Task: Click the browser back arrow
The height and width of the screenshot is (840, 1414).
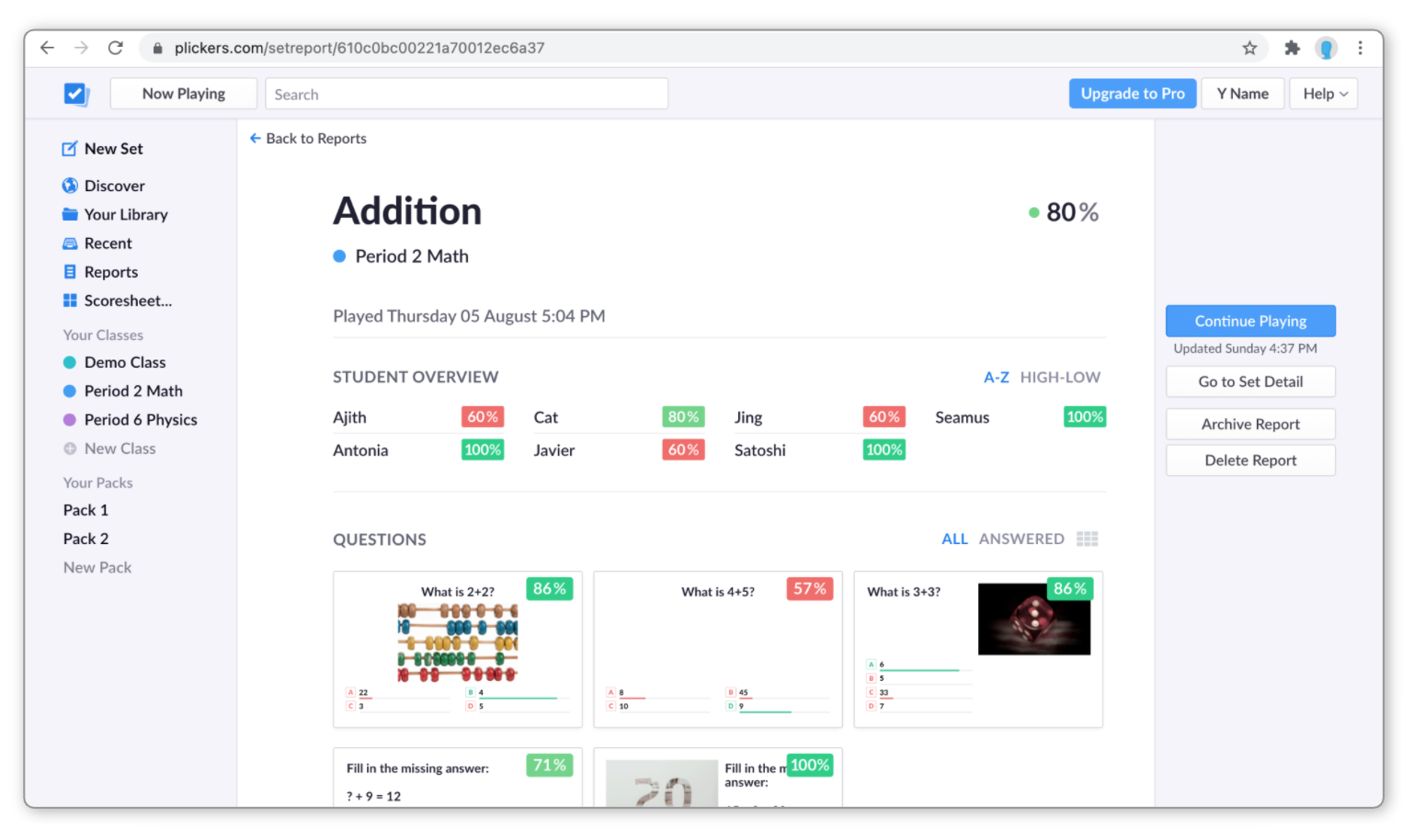Action: tap(47, 48)
